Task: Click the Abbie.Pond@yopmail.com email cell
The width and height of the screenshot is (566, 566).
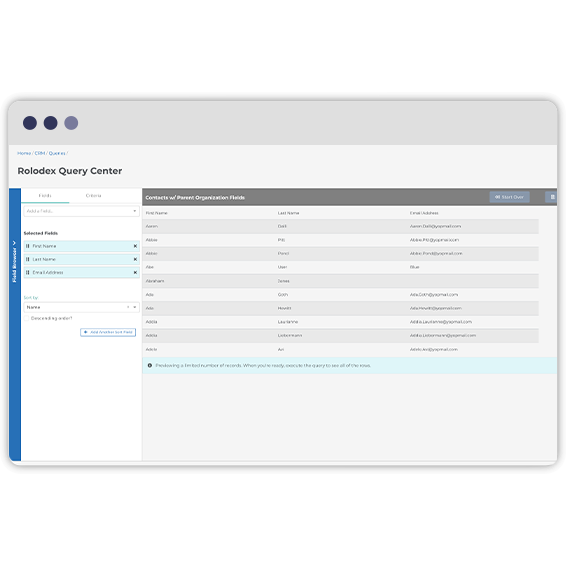Action: [436, 253]
